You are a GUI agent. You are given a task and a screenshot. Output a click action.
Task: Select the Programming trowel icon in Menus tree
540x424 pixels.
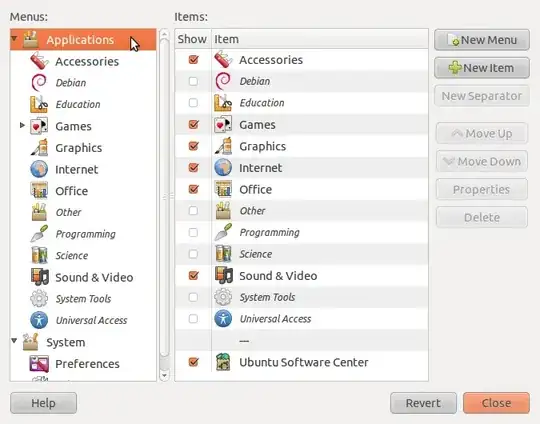click(x=39, y=234)
